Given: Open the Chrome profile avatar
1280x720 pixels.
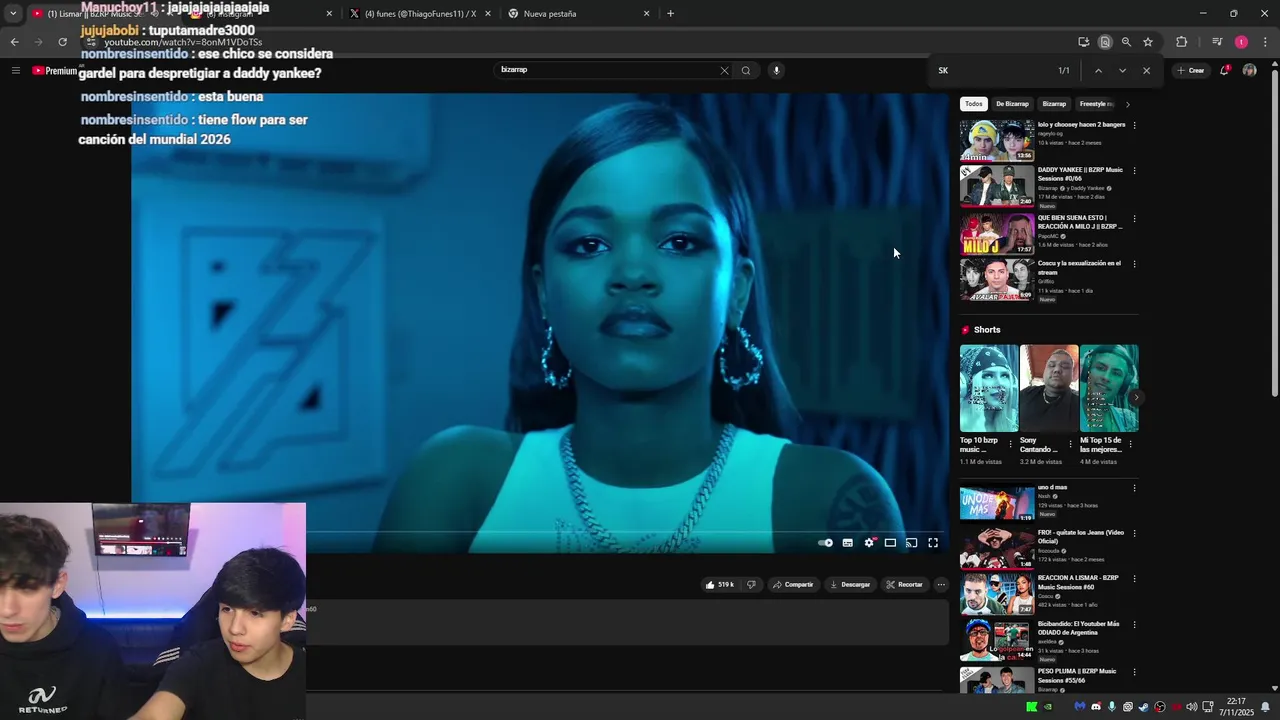Looking at the screenshot, I should (x=1241, y=42).
